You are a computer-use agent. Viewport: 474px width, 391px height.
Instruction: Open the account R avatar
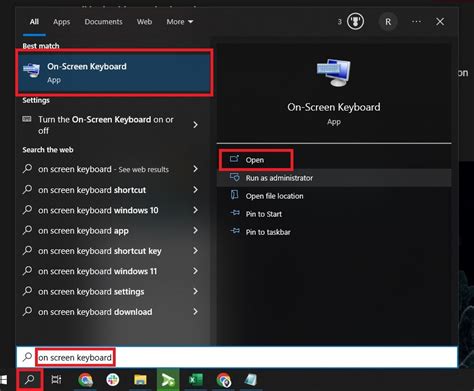pyautogui.click(x=388, y=22)
